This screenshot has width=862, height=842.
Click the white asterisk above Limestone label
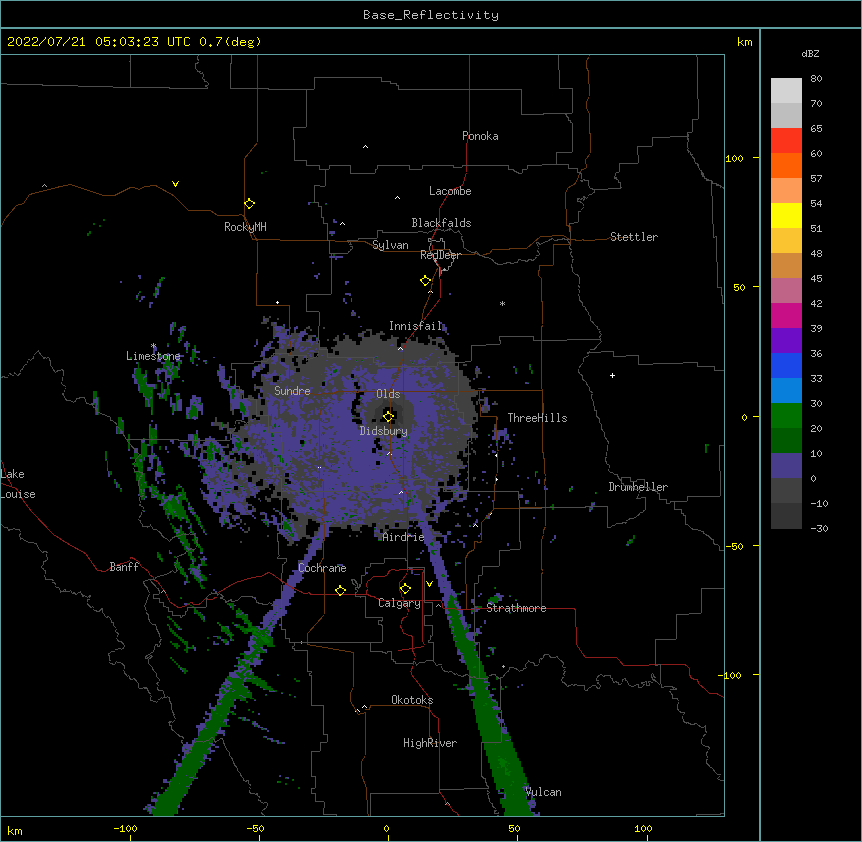(x=153, y=346)
